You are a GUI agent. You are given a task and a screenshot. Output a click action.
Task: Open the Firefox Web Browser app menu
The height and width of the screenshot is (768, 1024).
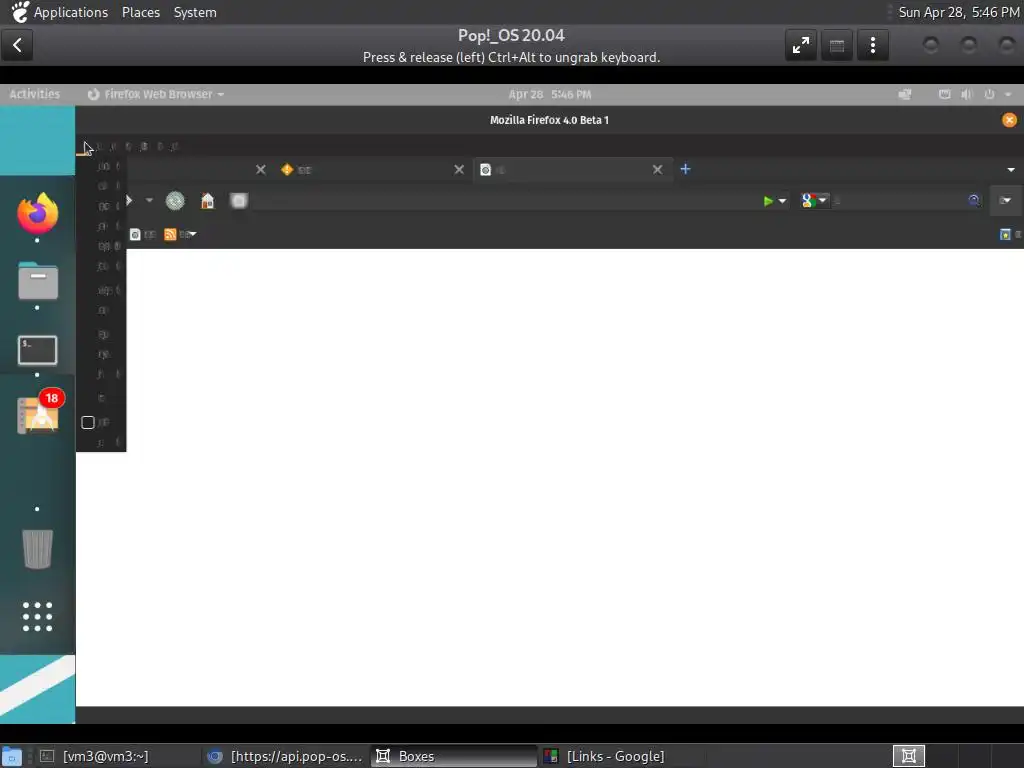[156, 94]
